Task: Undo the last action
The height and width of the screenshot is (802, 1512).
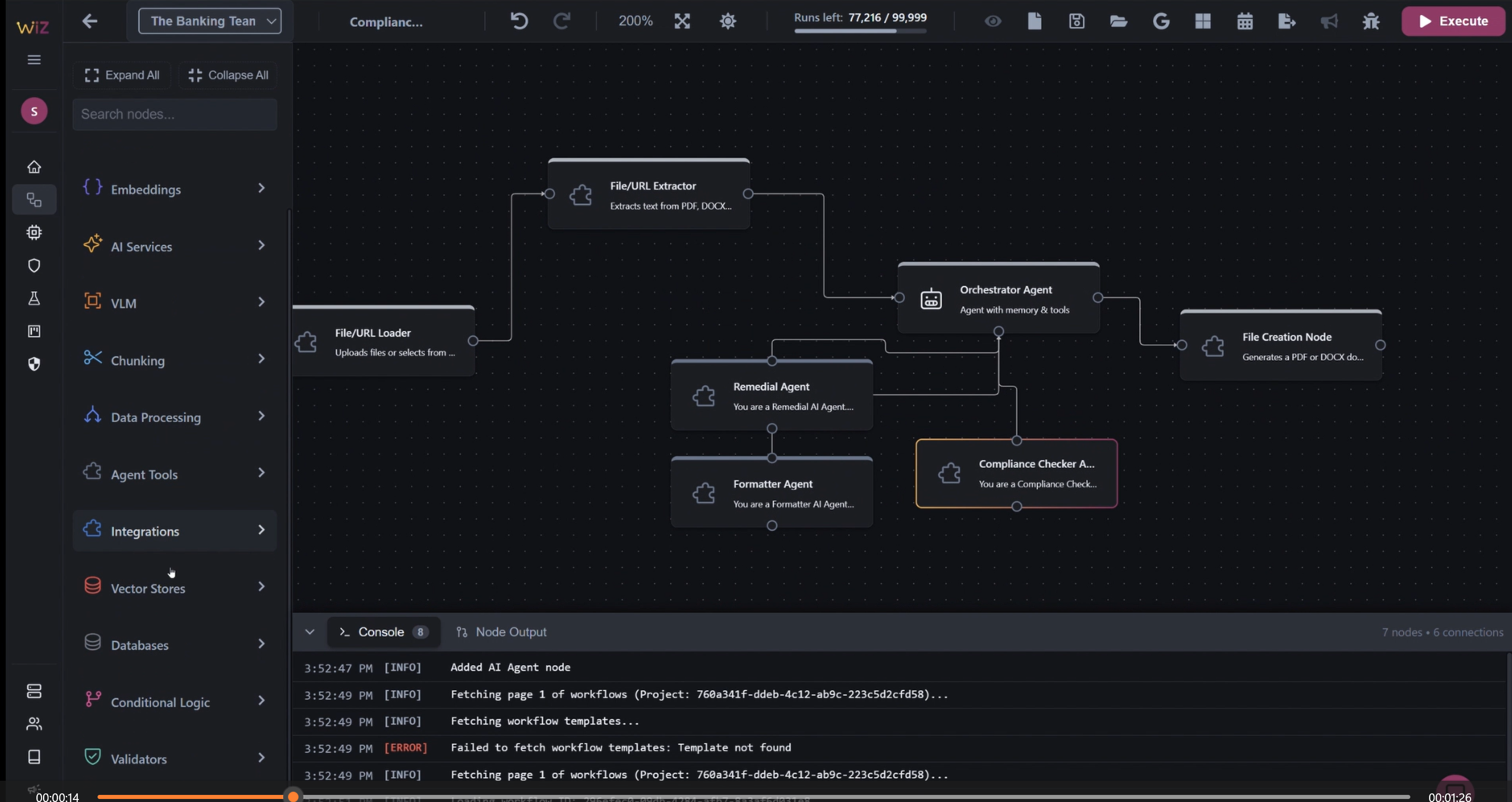Action: coord(518,21)
